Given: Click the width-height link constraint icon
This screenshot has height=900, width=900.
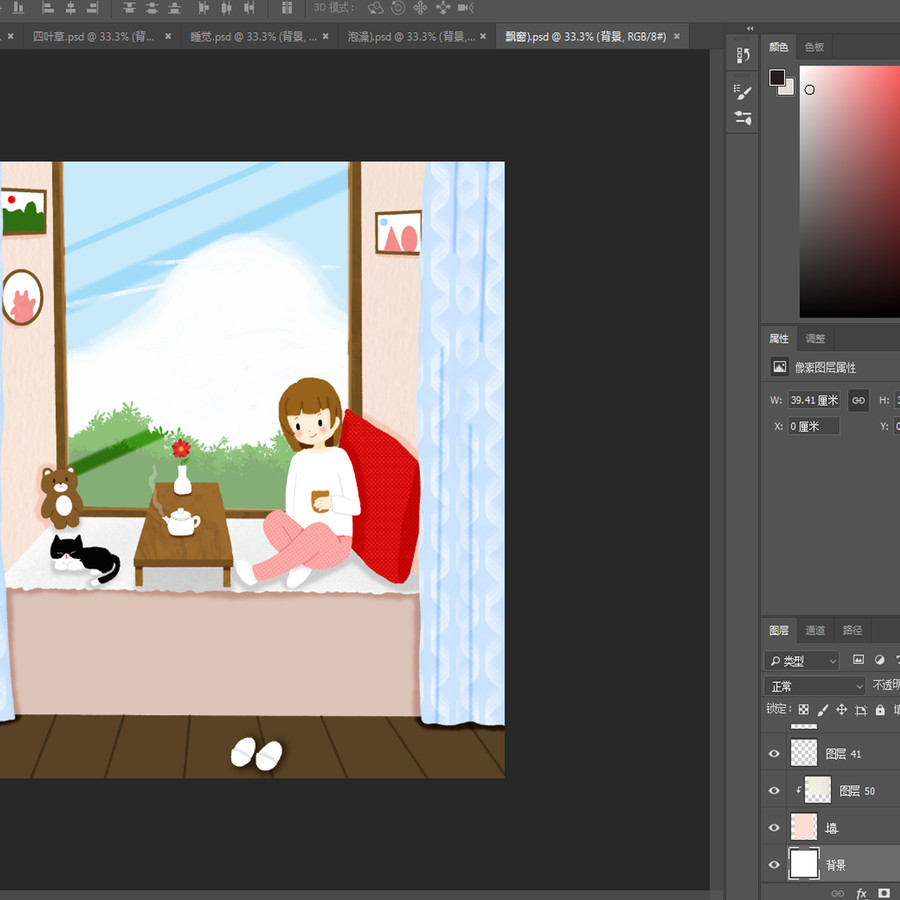Looking at the screenshot, I should pyautogui.click(x=858, y=400).
